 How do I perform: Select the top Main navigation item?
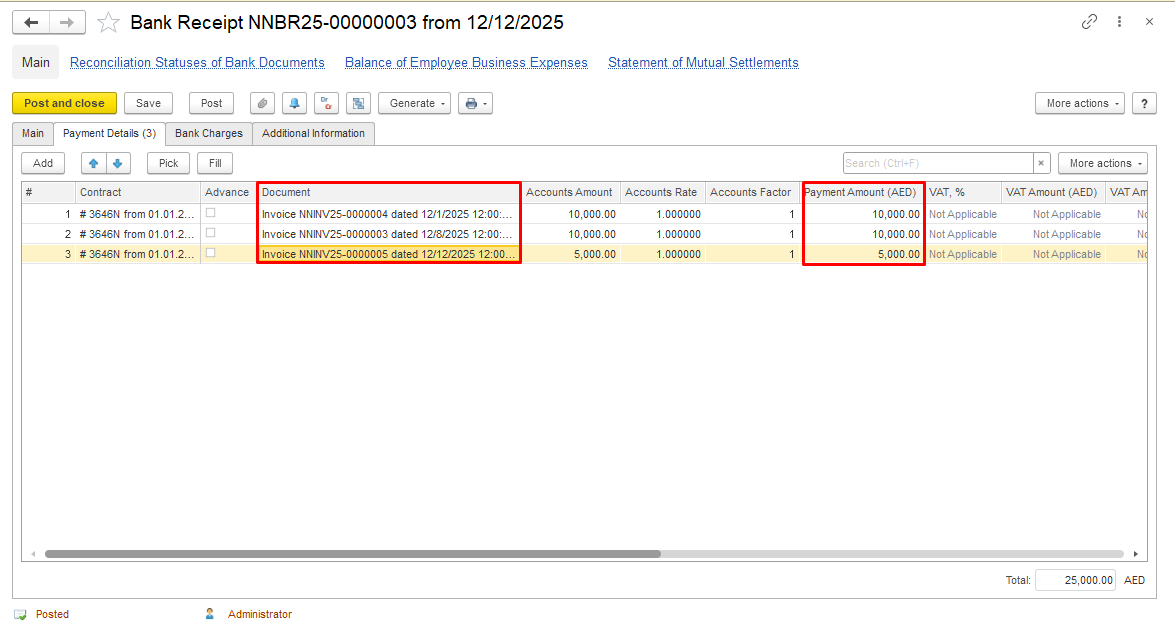click(x=36, y=63)
